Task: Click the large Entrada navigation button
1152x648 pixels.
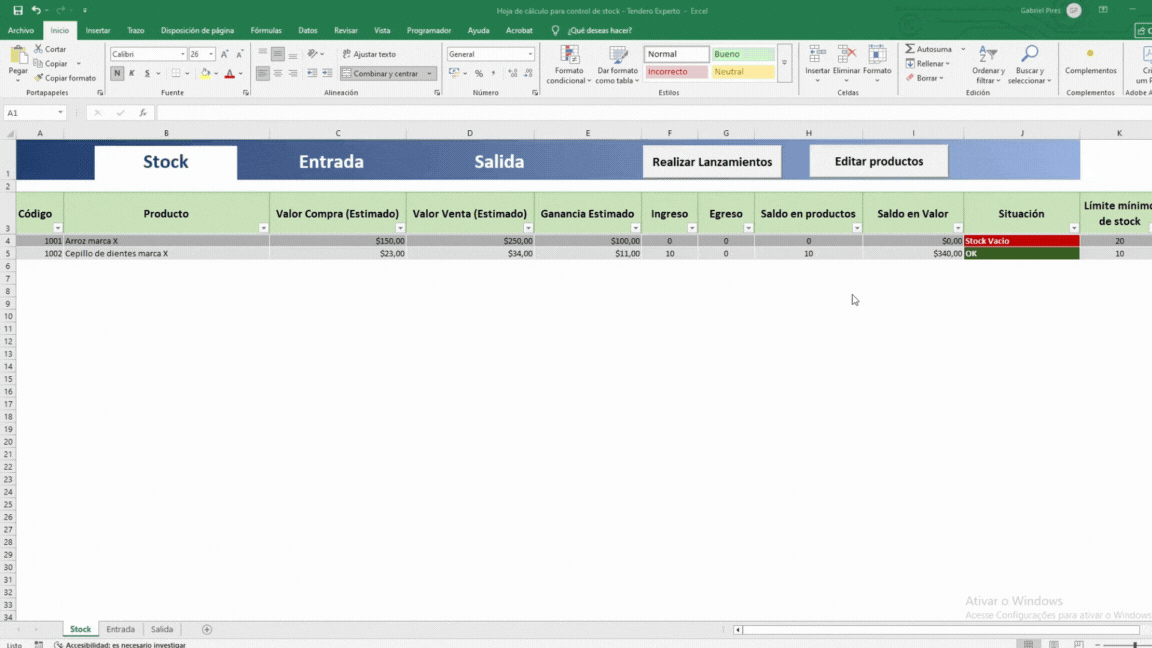Action: [x=331, y=162]
